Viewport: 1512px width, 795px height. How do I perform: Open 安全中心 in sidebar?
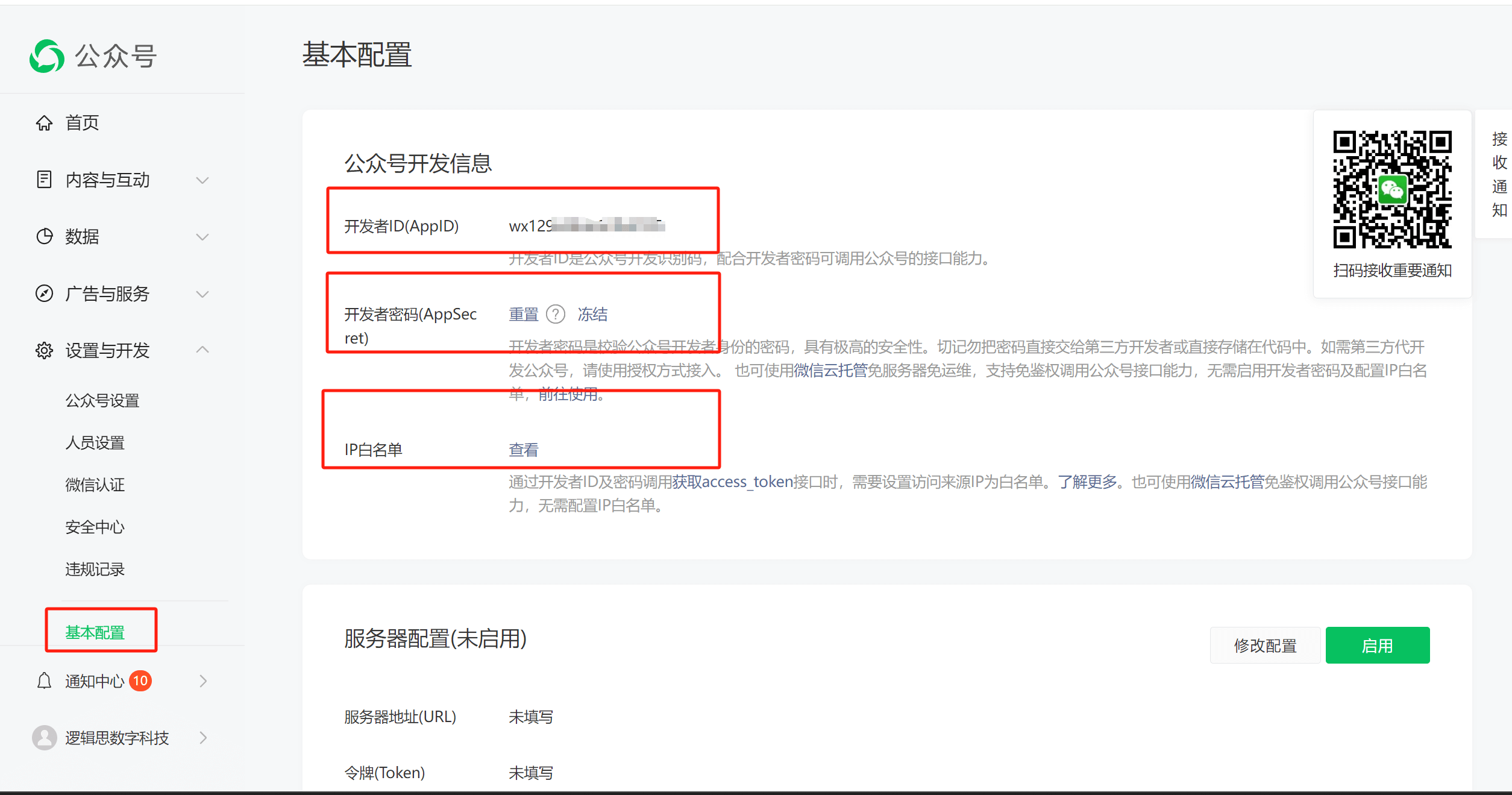pyautogui.click(x=95, y=527)
